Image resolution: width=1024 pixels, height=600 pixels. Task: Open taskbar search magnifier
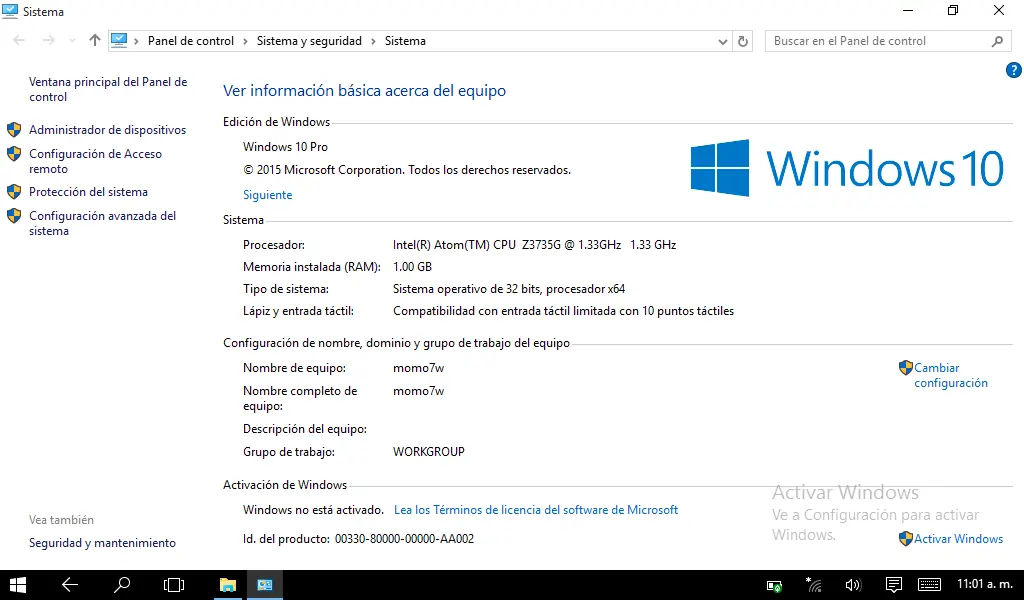122,585
